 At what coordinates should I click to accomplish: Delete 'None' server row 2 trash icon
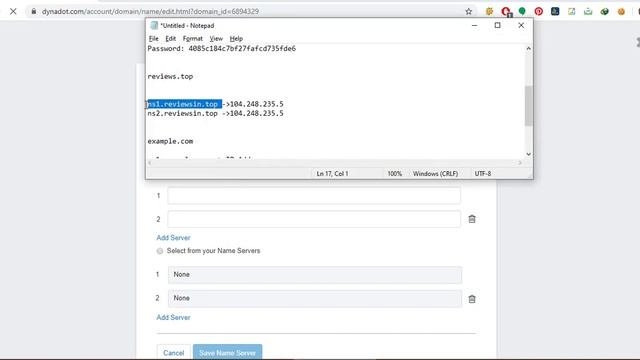(472, 299)
